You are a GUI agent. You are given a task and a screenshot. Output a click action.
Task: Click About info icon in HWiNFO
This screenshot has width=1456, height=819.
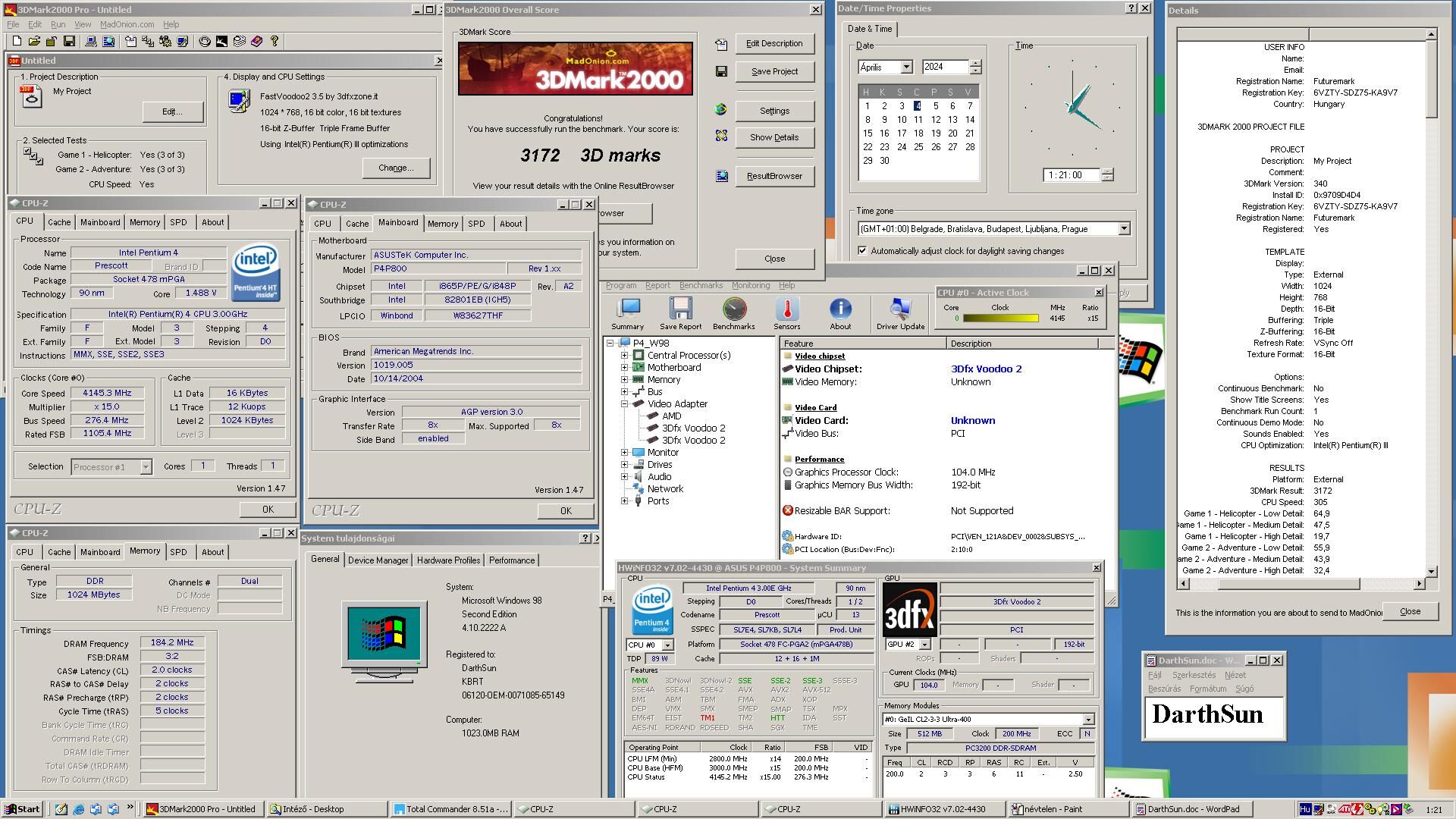[x=840, y=313]
